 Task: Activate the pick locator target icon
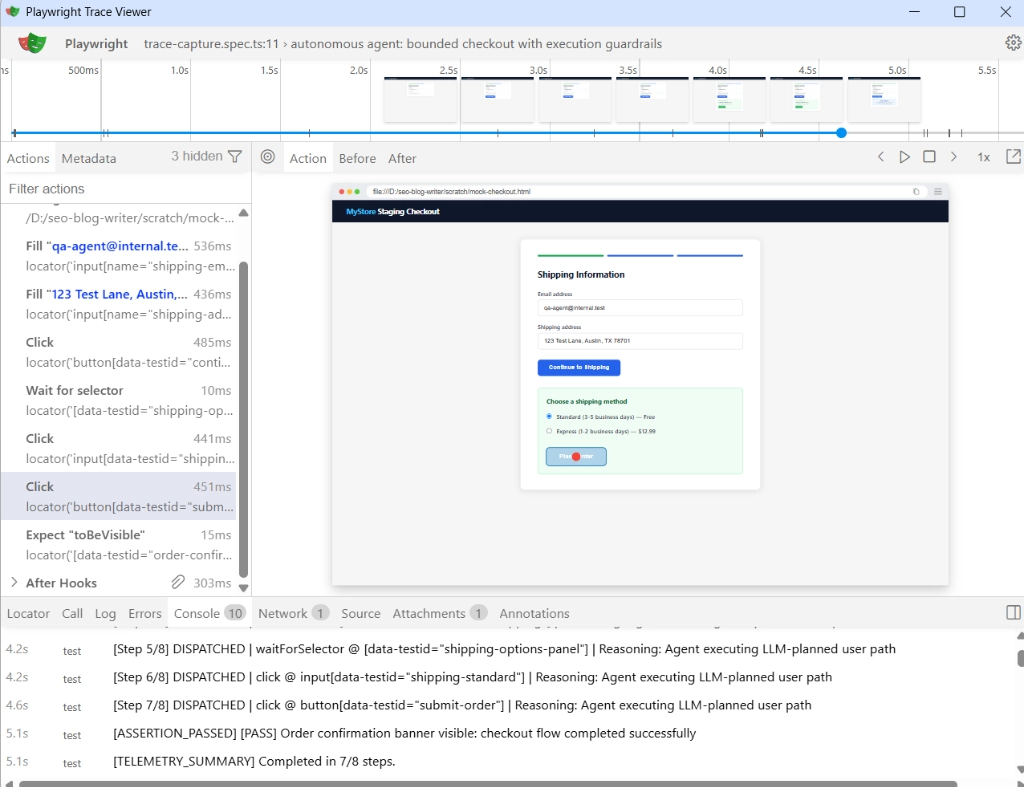(x=268, y=157)
